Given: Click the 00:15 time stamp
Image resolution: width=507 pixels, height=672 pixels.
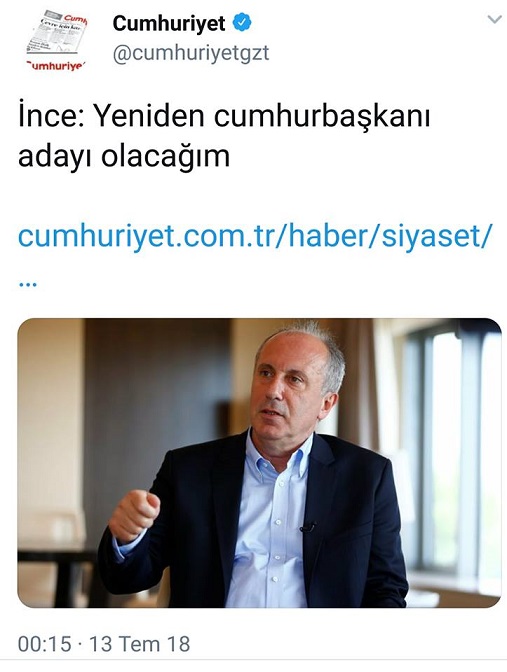Looking at the screenshot, I should point(44,644).
